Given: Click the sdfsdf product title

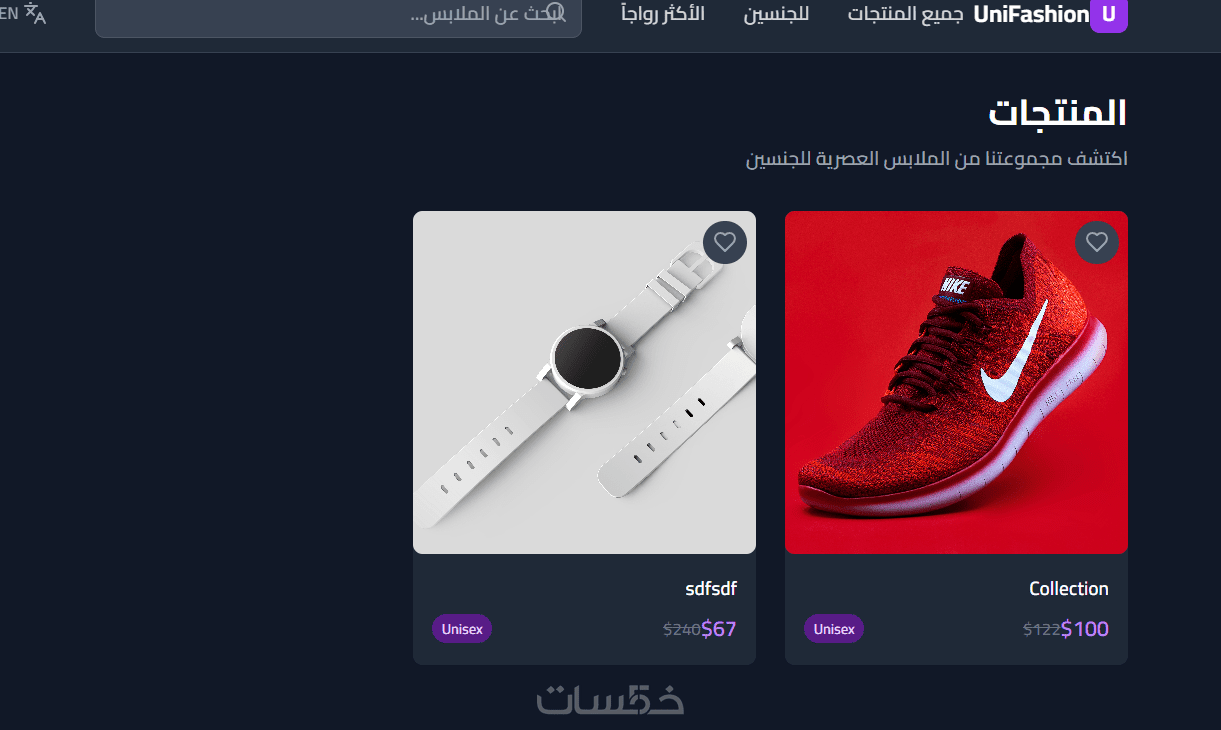Looking at the screenshot, I should tap(711, 589).
